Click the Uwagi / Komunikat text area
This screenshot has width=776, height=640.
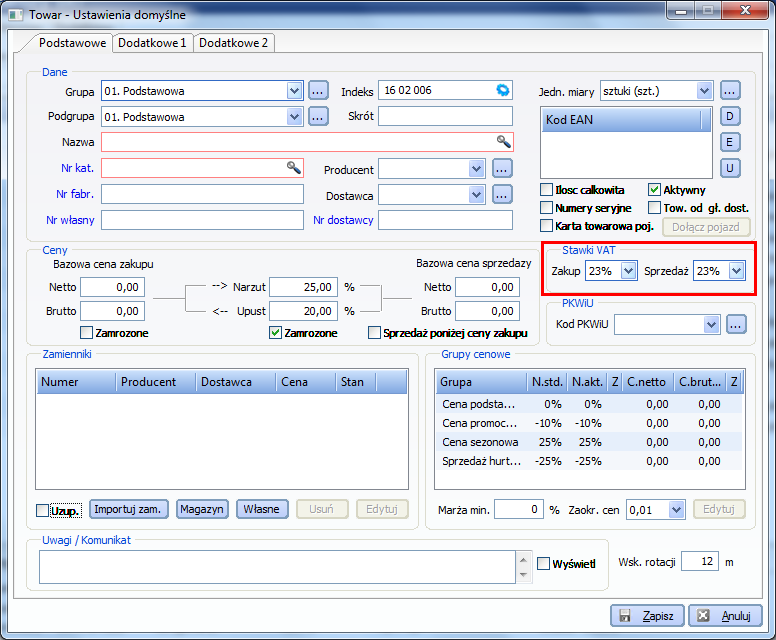(277, 567)
